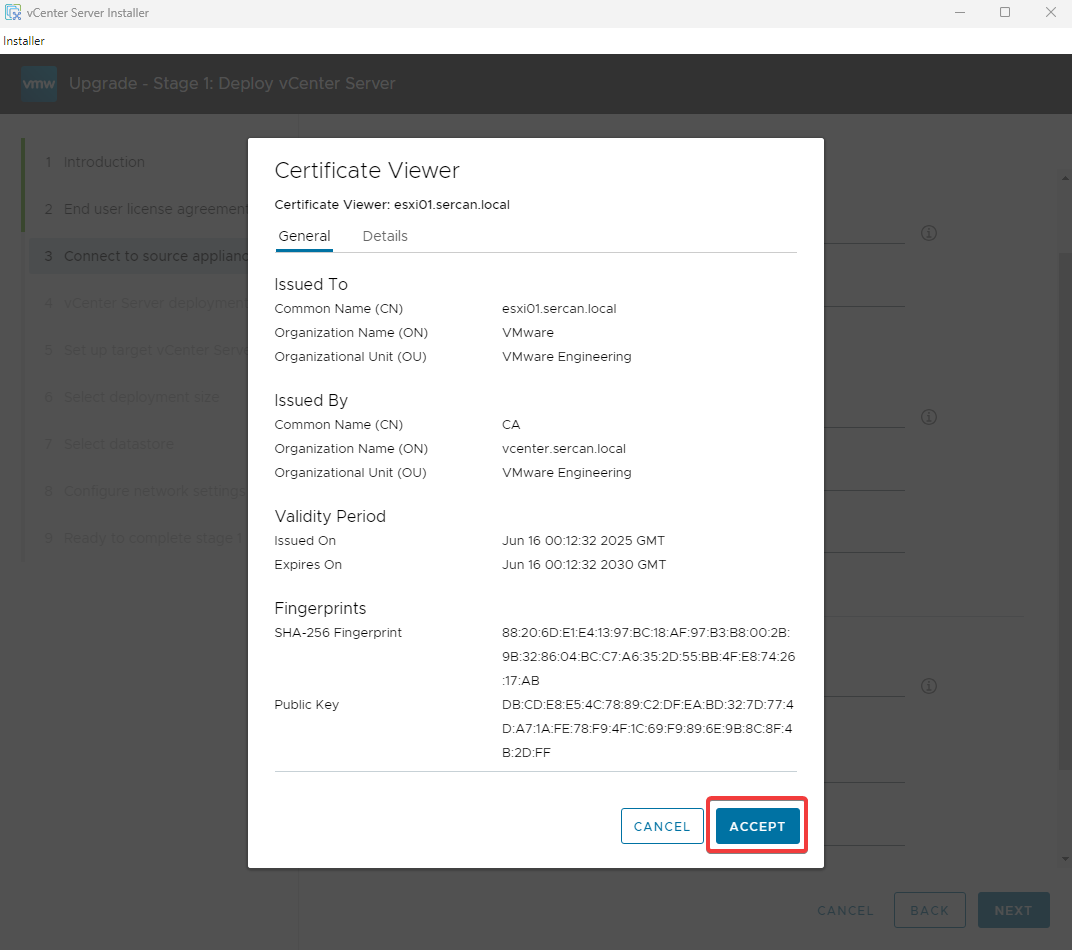The image size is (1072, 950).
Task: Click the Issued To section heading
Action: click(x=311, y=284)
